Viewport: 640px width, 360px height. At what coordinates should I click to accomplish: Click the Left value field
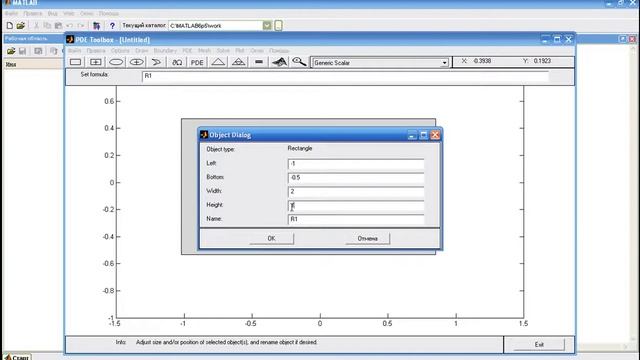click(356, 164)
